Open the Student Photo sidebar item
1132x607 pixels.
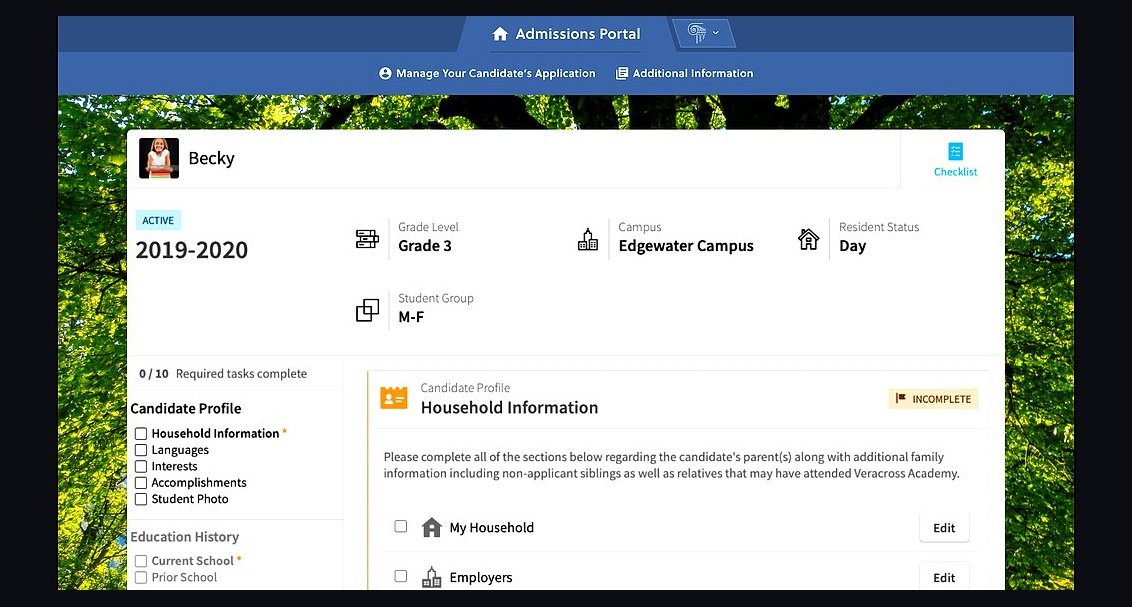[x=190, y=499]
